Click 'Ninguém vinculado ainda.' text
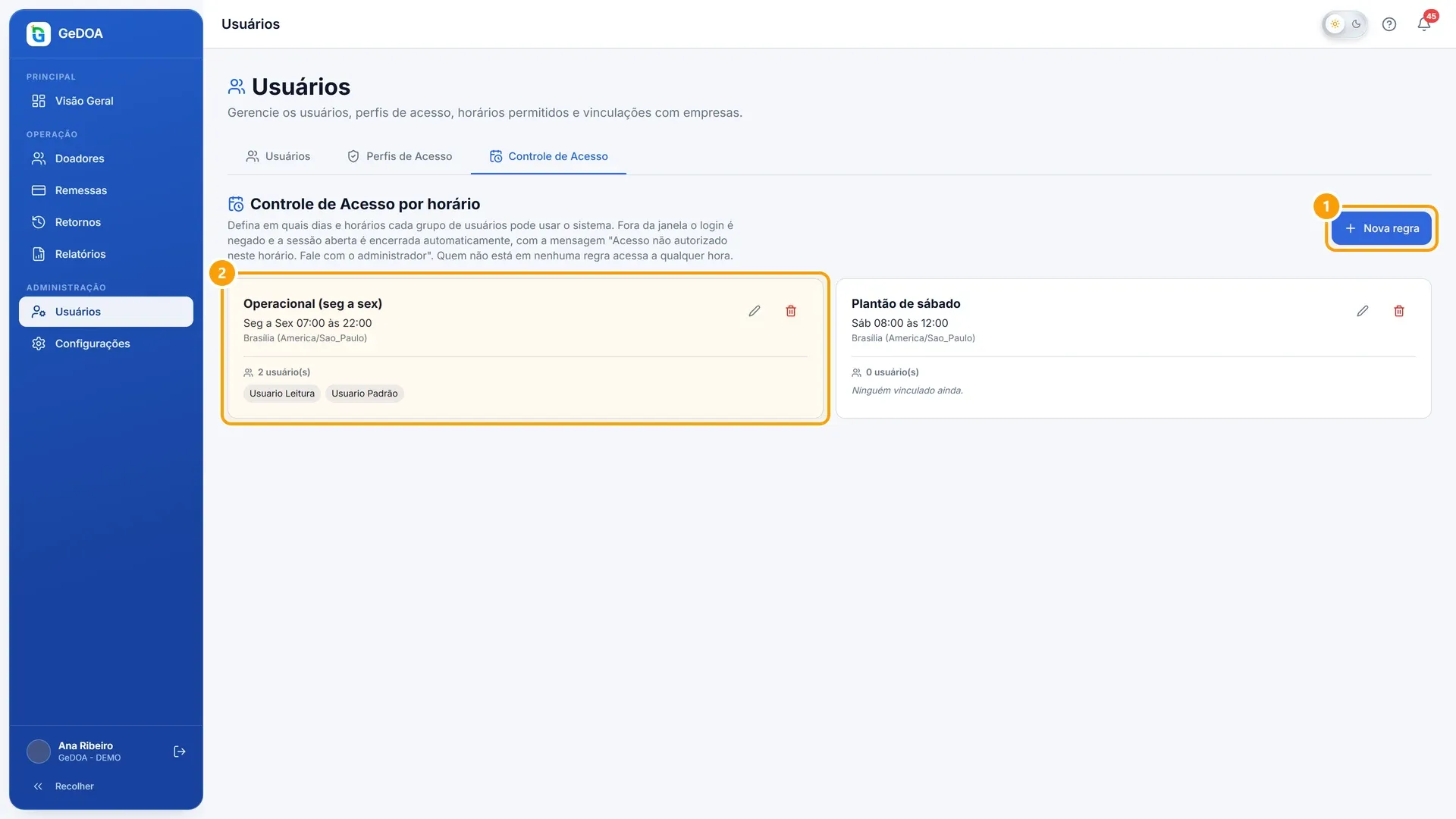Viewport: 1456px width, 819px height. point(908,391)
